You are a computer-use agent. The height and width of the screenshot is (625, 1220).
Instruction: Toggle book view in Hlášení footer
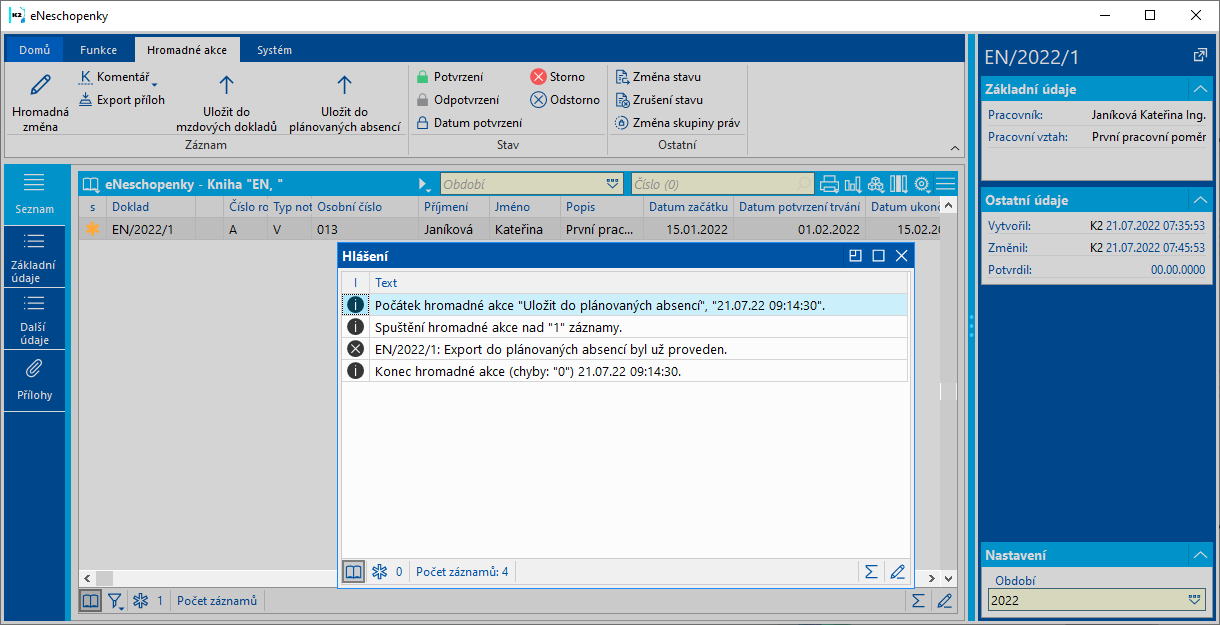(x=353, y=572)
